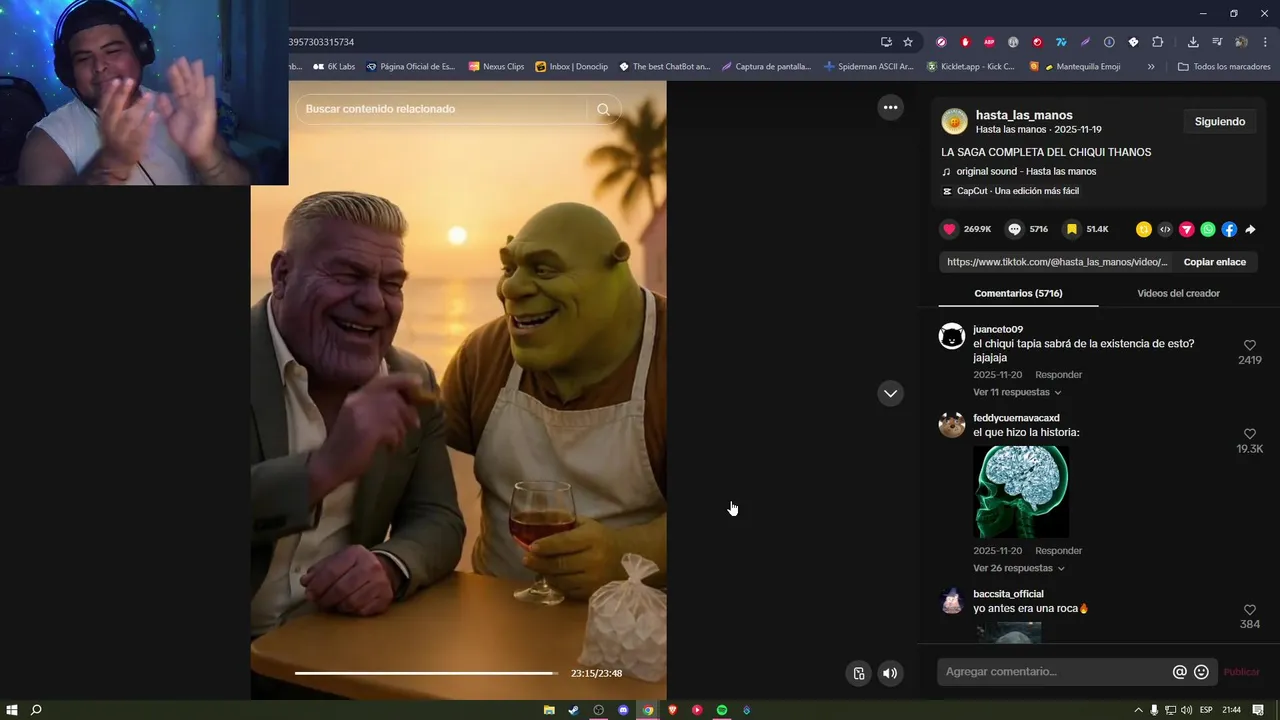Open three-dots more menu on video

890,107
